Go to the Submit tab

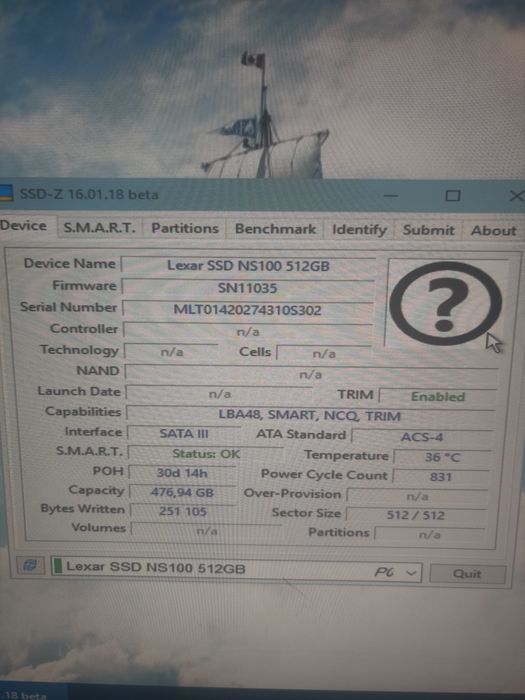[x=428, y=230]
